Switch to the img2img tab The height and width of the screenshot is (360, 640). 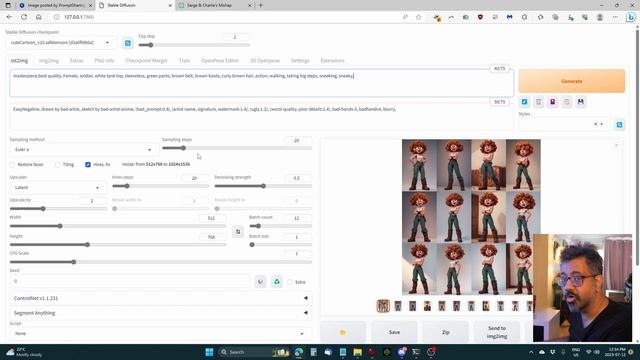point(49,60)
